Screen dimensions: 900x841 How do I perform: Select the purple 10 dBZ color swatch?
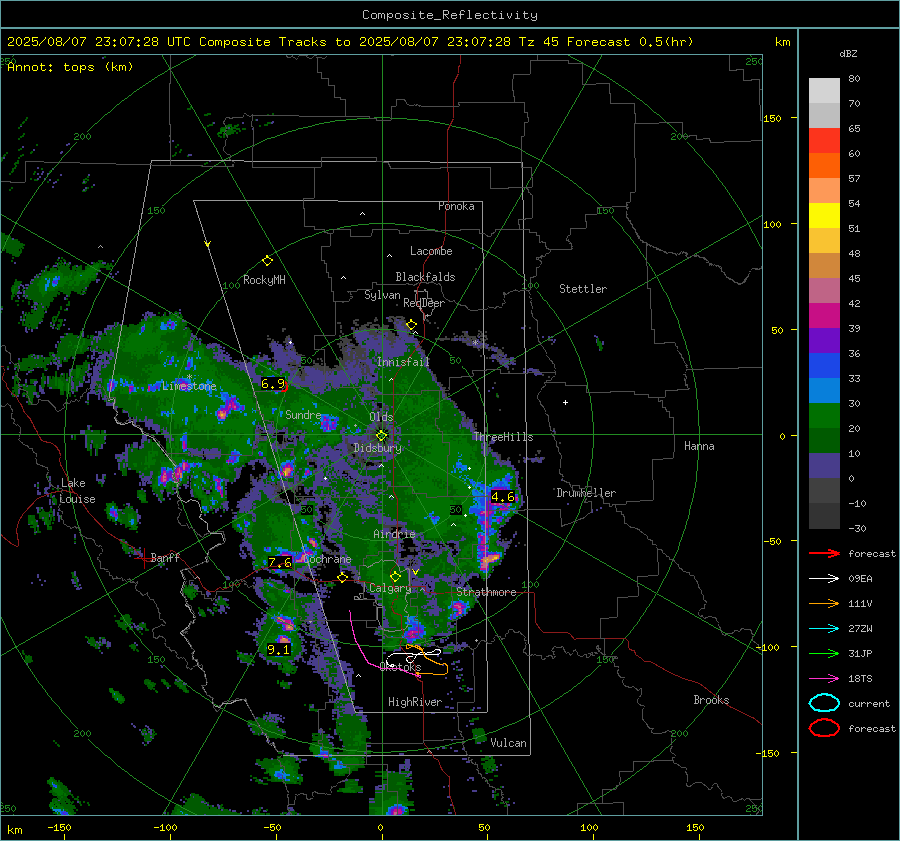click(x=824, y=465)
